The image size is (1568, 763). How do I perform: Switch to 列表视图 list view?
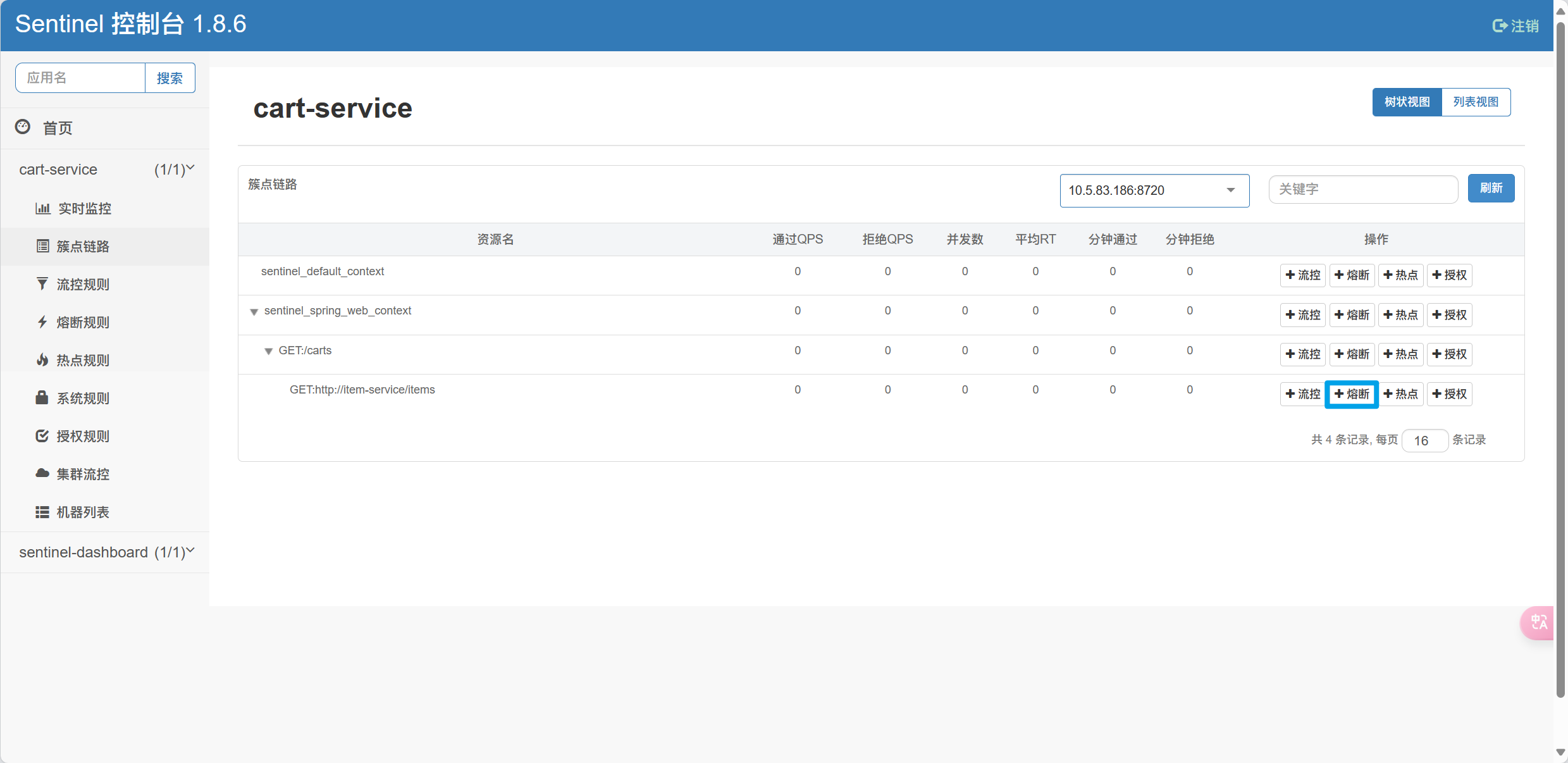tap(1475, 102)
